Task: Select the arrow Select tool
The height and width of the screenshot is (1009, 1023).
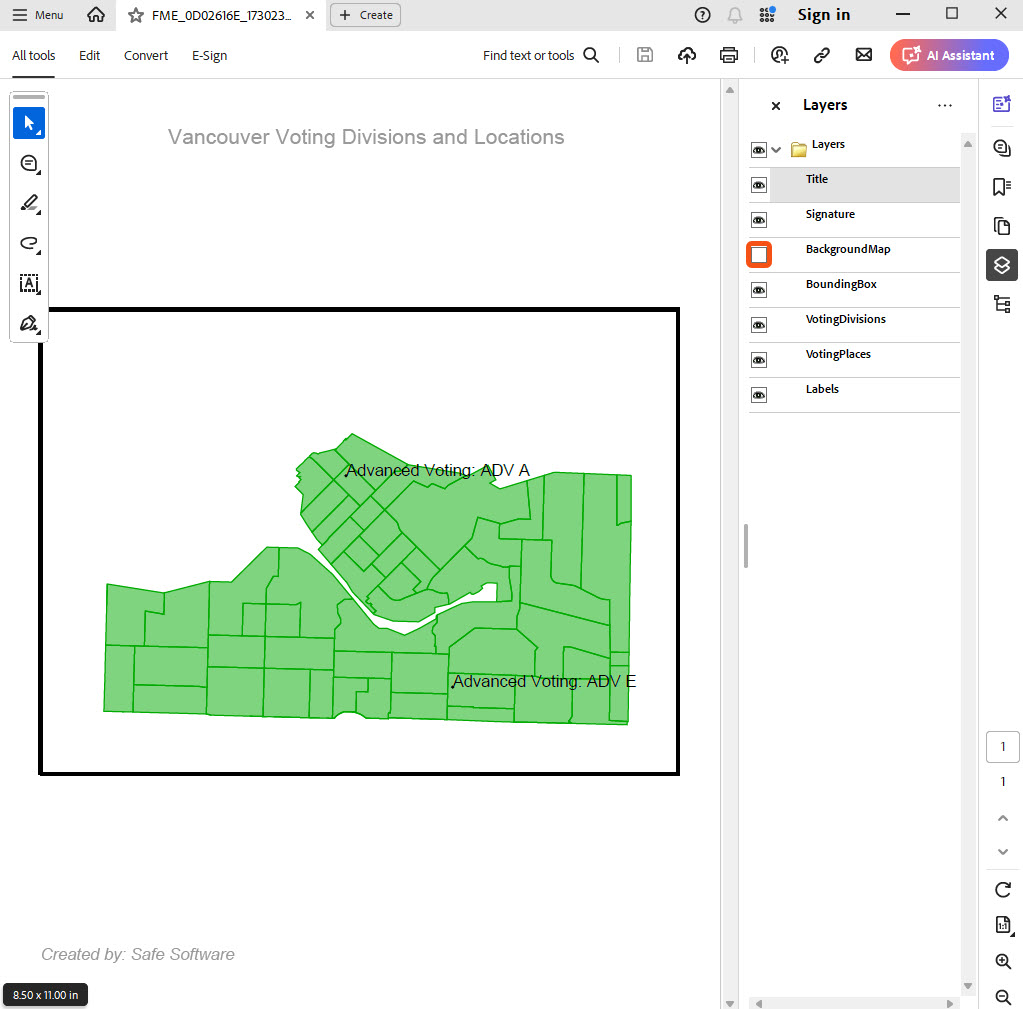Action: 29,123
